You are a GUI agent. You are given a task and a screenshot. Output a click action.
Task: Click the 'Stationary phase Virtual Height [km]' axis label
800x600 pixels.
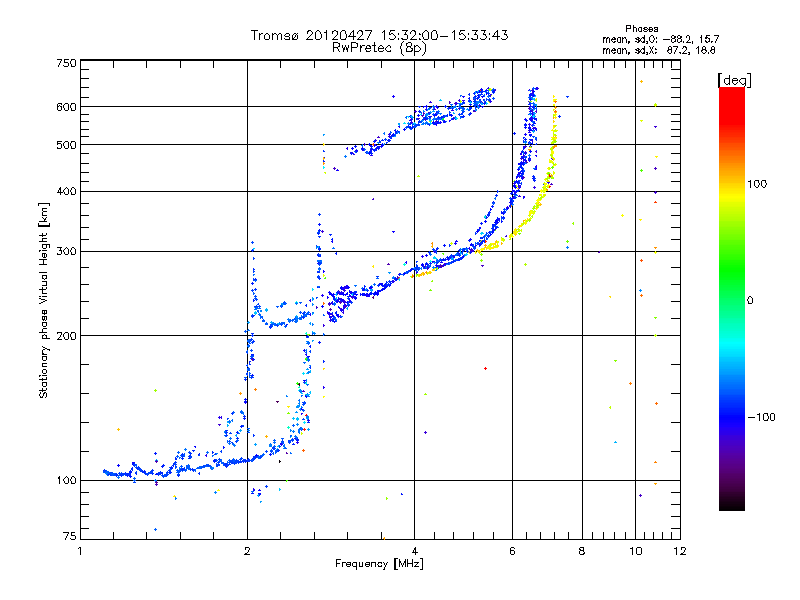[44, 301]
